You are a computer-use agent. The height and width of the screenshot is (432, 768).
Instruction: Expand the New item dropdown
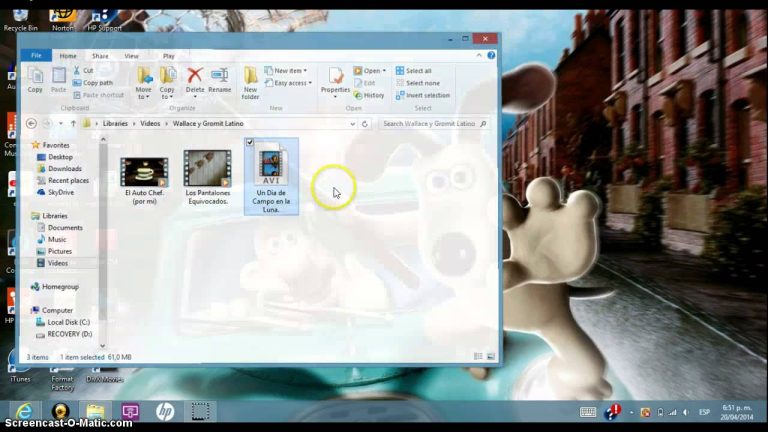305,71
